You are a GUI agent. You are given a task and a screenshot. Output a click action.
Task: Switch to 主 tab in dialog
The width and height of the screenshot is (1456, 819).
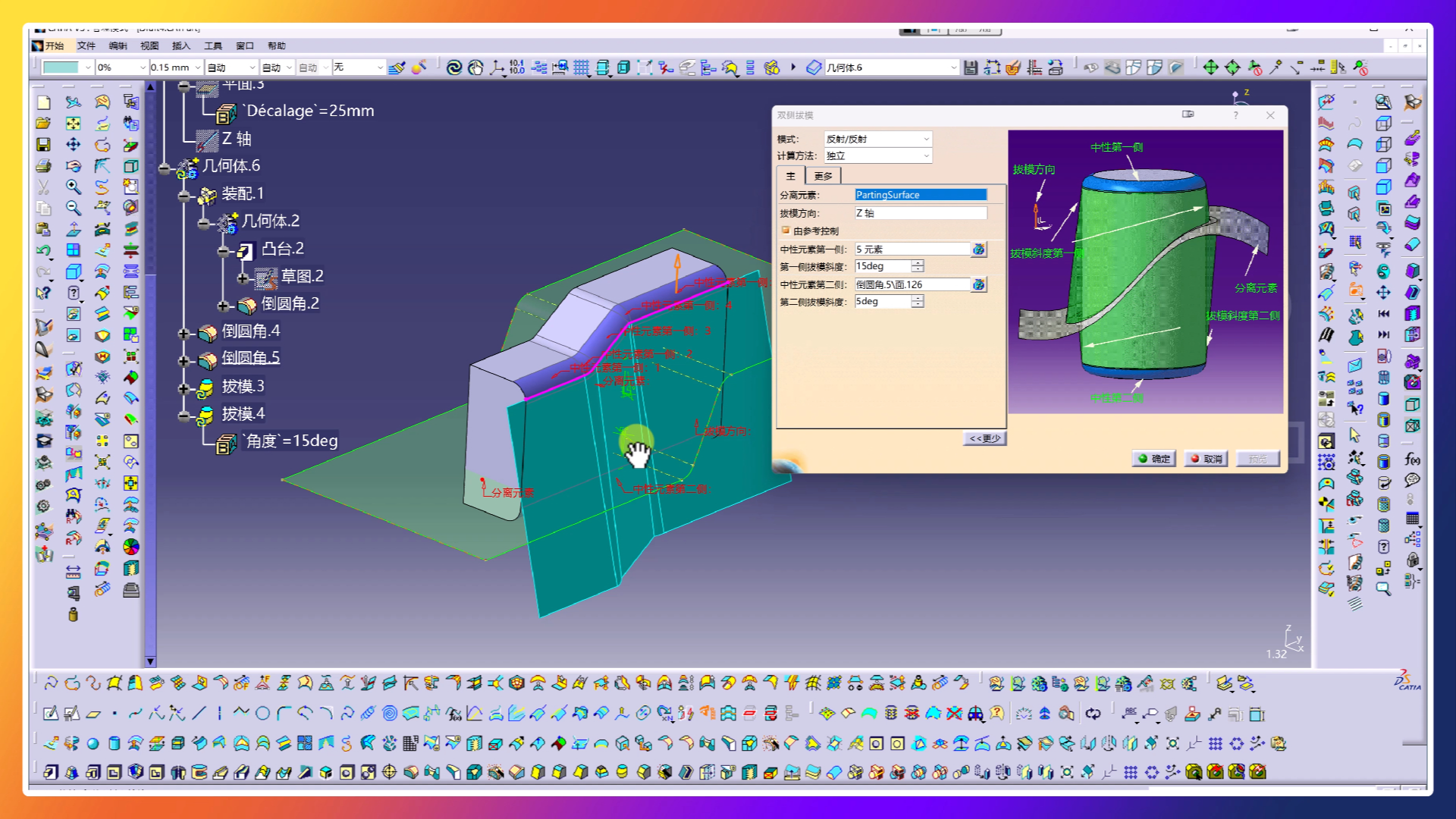[x=790, y=176]
